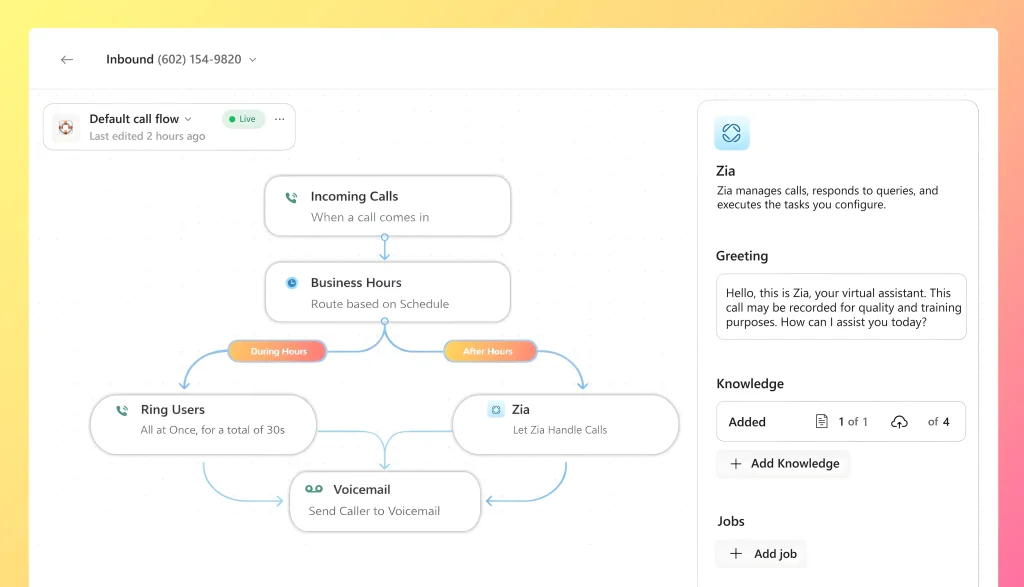Image resolution: width=1024 pixels, height=587 pixels.
Task: Select the Business Hours node
Action: tap(387, 293)
